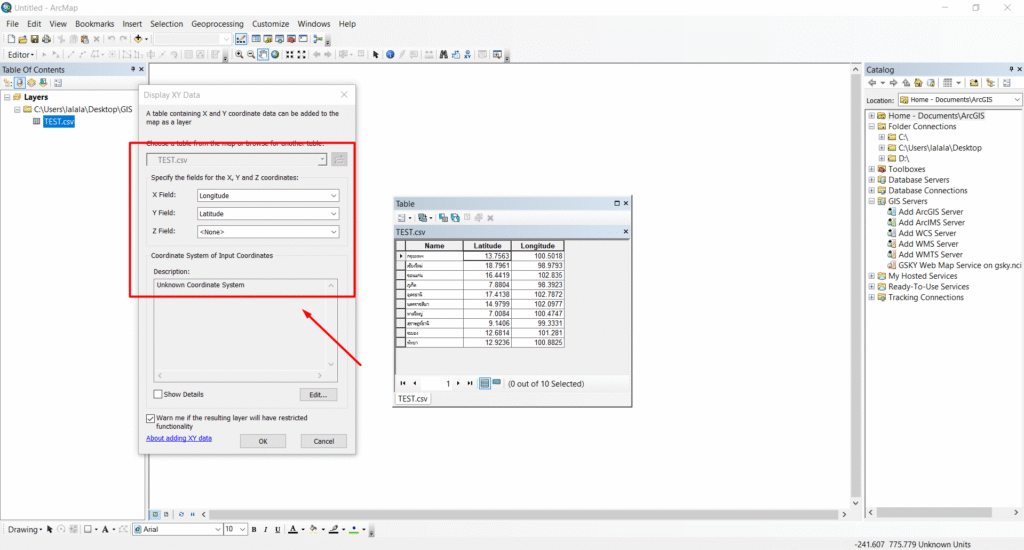Select TEST.csv in Table Of Contents
The image size is (1024, 550).
pyautogui.click(x=59, y=121)
